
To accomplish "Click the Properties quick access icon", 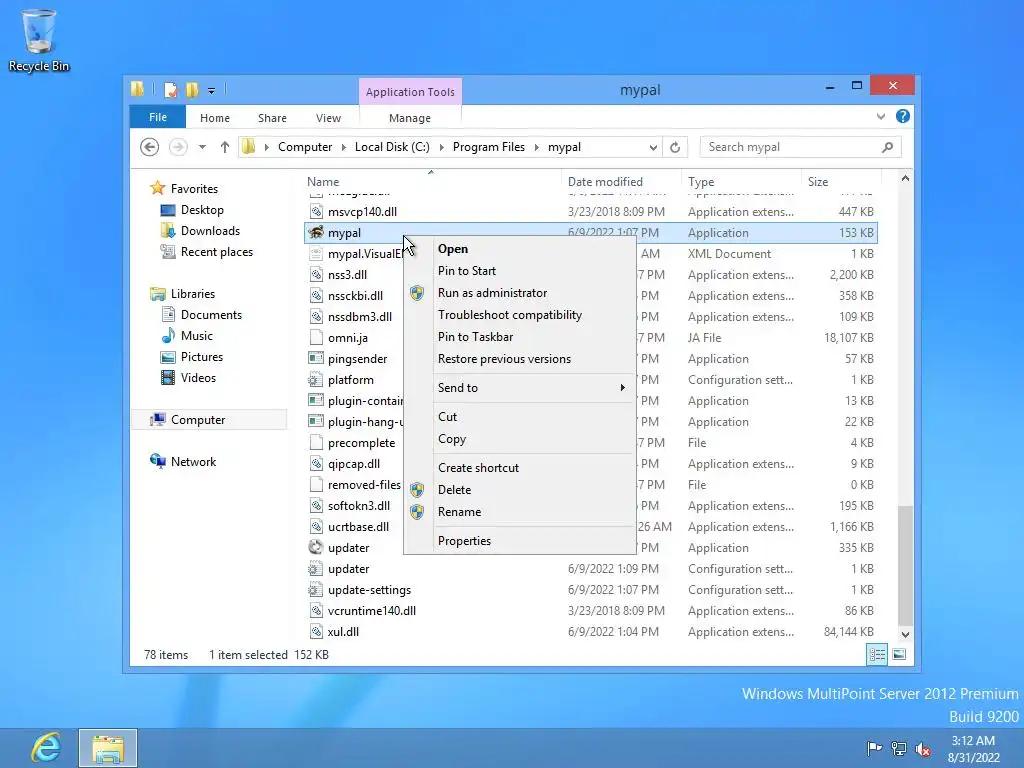I will [x=170, y=90].
